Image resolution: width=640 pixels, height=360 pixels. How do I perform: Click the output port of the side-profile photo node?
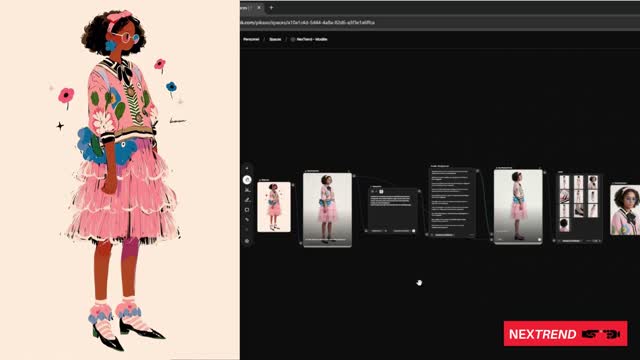(545, 172)
